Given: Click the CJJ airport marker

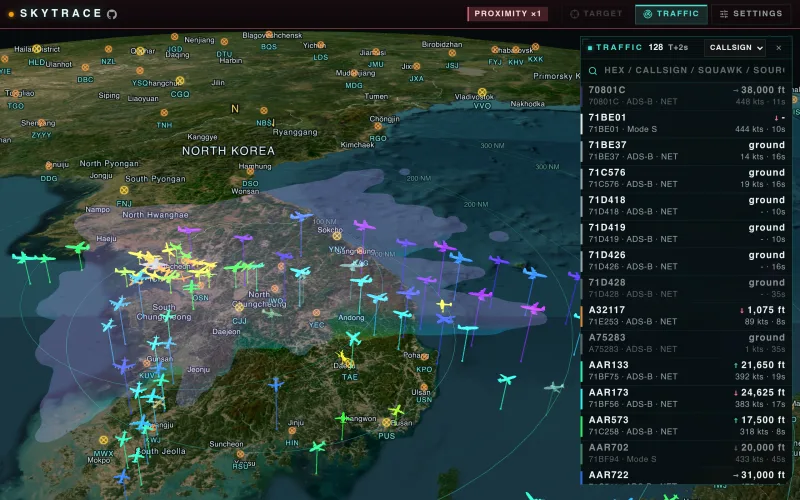Looking at the screenshot, I should tap(239, 308).
